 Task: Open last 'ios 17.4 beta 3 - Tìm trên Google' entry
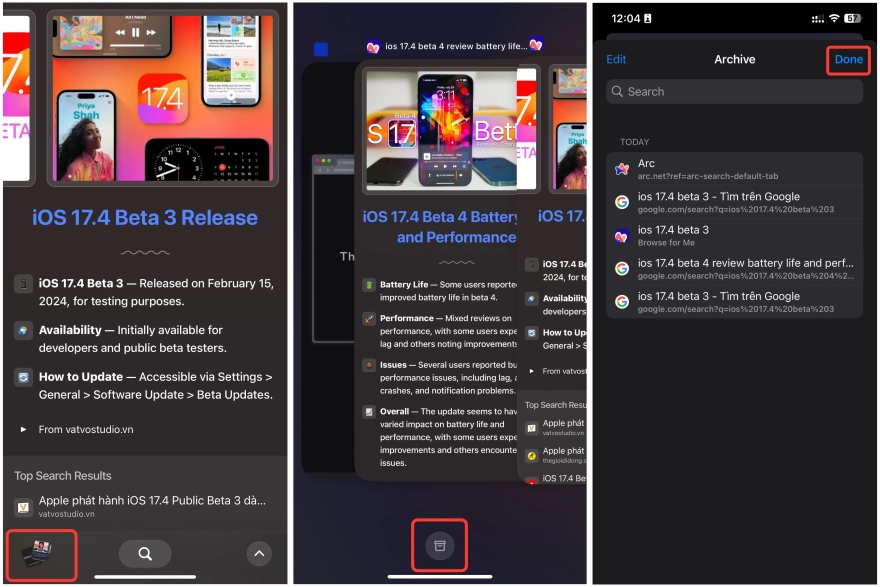pyautogui.click(x=734, y=301)
